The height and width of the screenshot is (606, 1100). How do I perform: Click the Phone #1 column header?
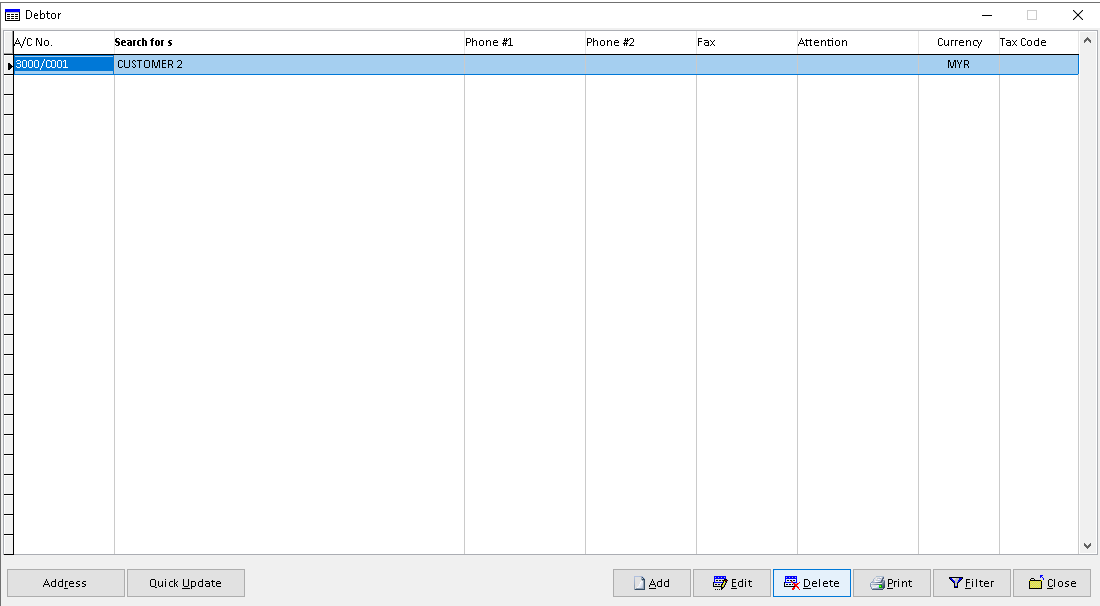point(524,42)
